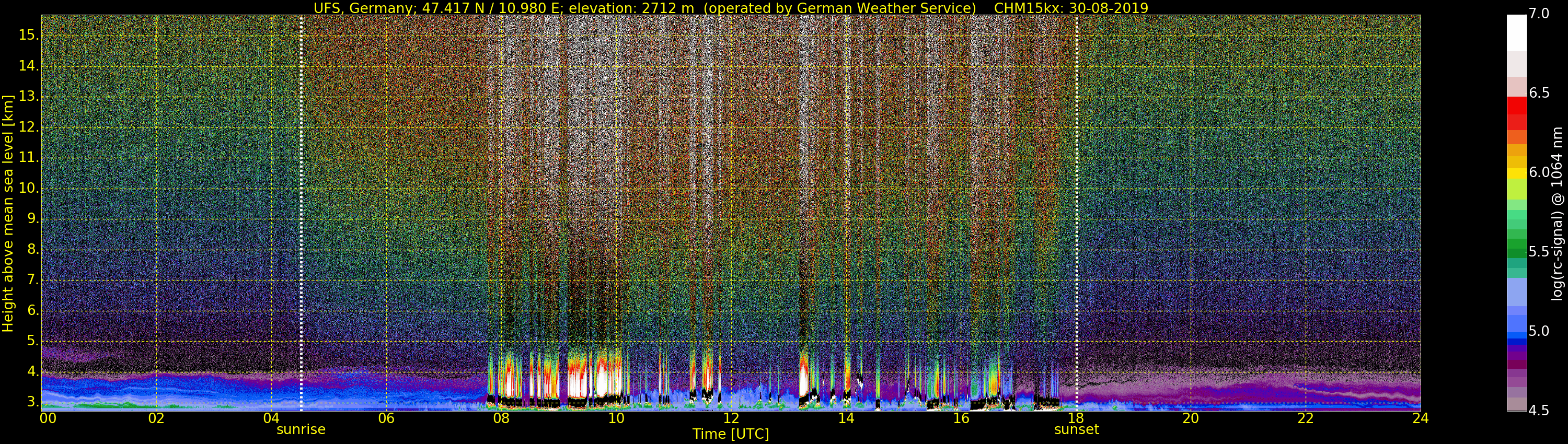The image size is (1568, 444).
Task: Click the time axis tick "16"
Action: tap(961, 418)
